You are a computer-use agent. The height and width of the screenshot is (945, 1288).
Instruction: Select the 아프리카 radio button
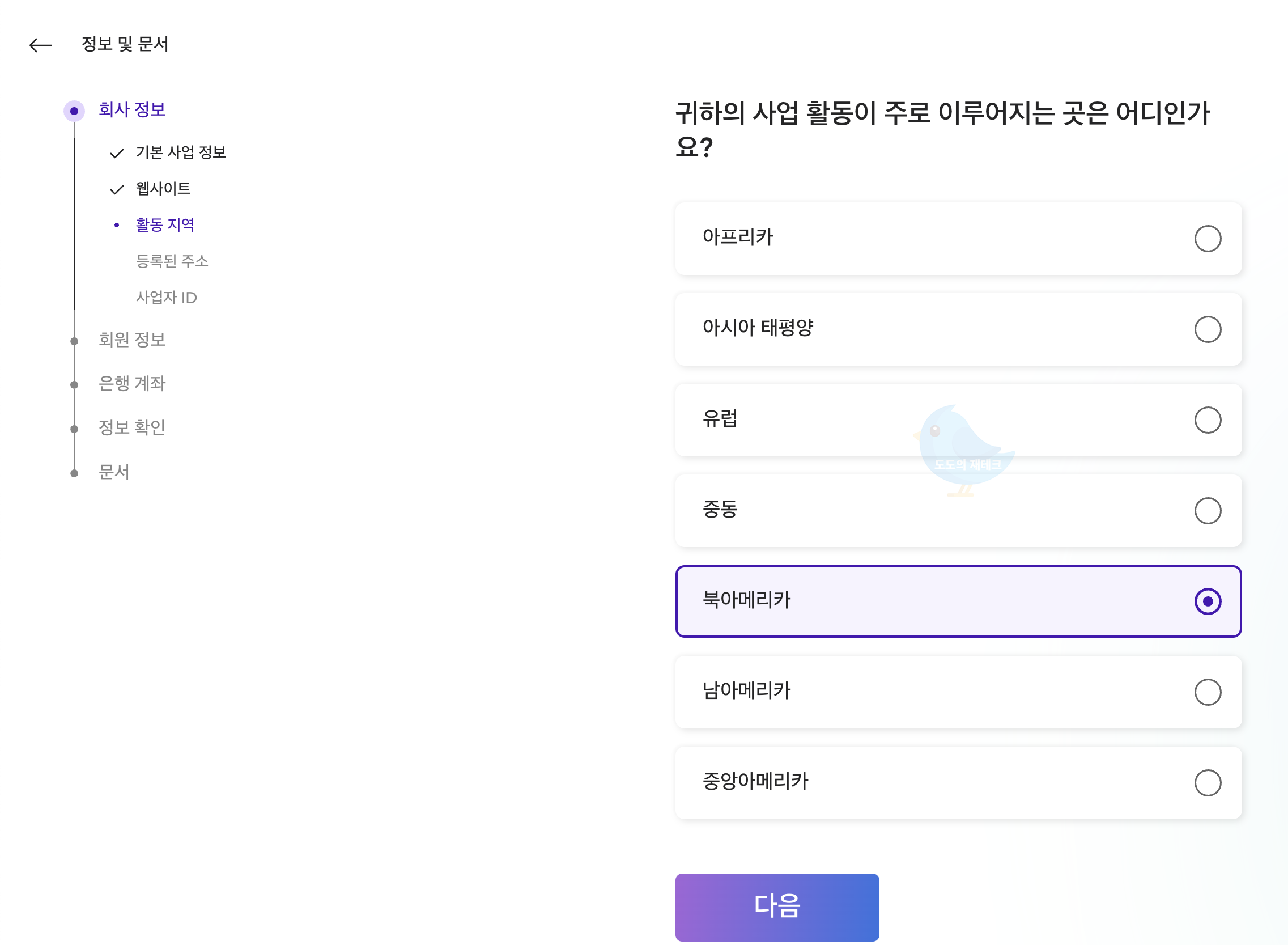(x=1208, y=239)
